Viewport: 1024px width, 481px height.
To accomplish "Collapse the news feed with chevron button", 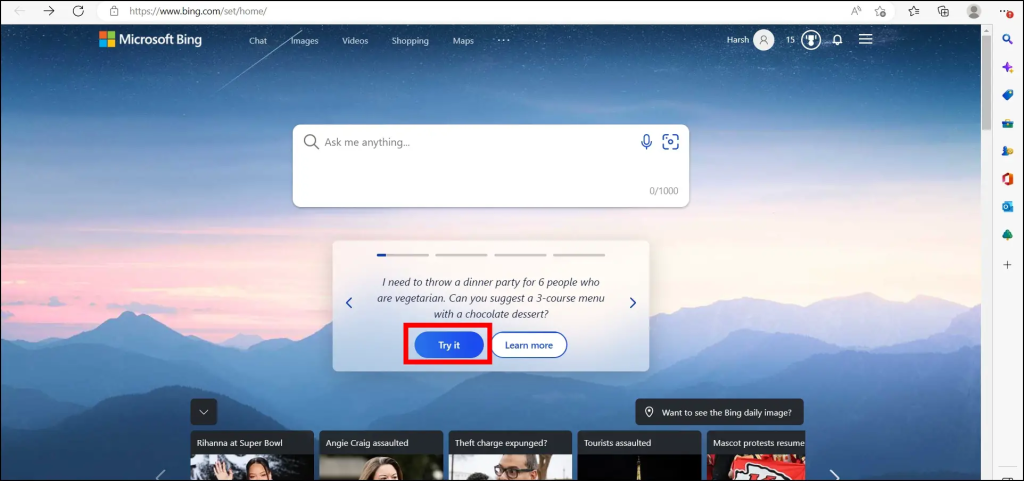I will tap(204, 411).
